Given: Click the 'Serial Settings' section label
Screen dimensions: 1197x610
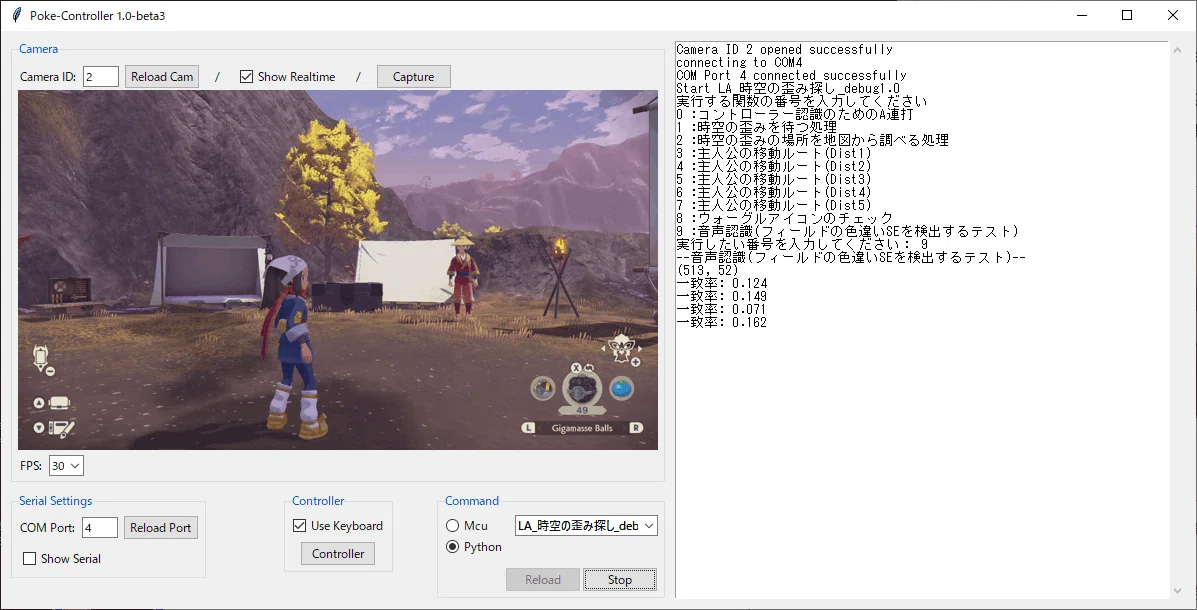Looking at the screenshot, I should (56, 501).
